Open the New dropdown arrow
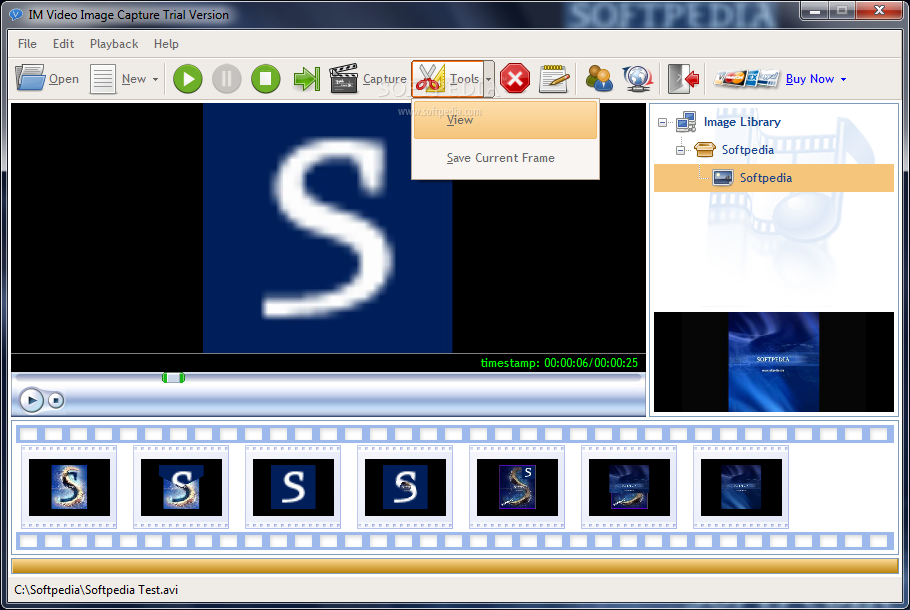Image resolution: width=910 pixels, height=610 pixels. [156, 79]
